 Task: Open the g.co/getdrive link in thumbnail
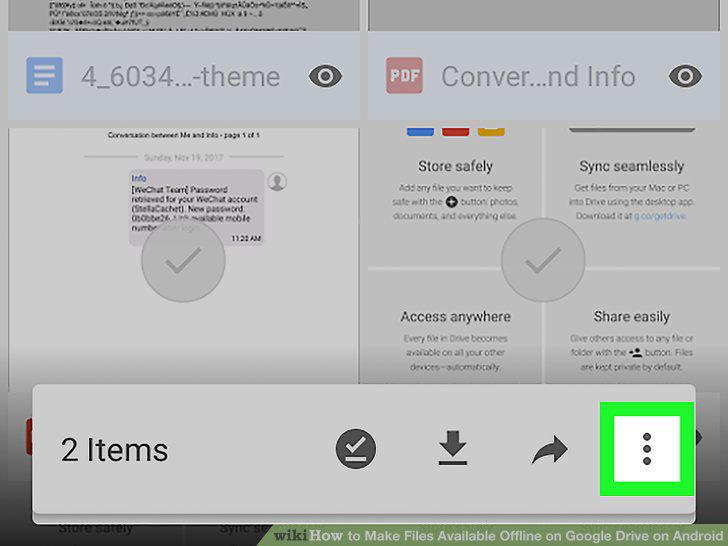pos(660,216)
